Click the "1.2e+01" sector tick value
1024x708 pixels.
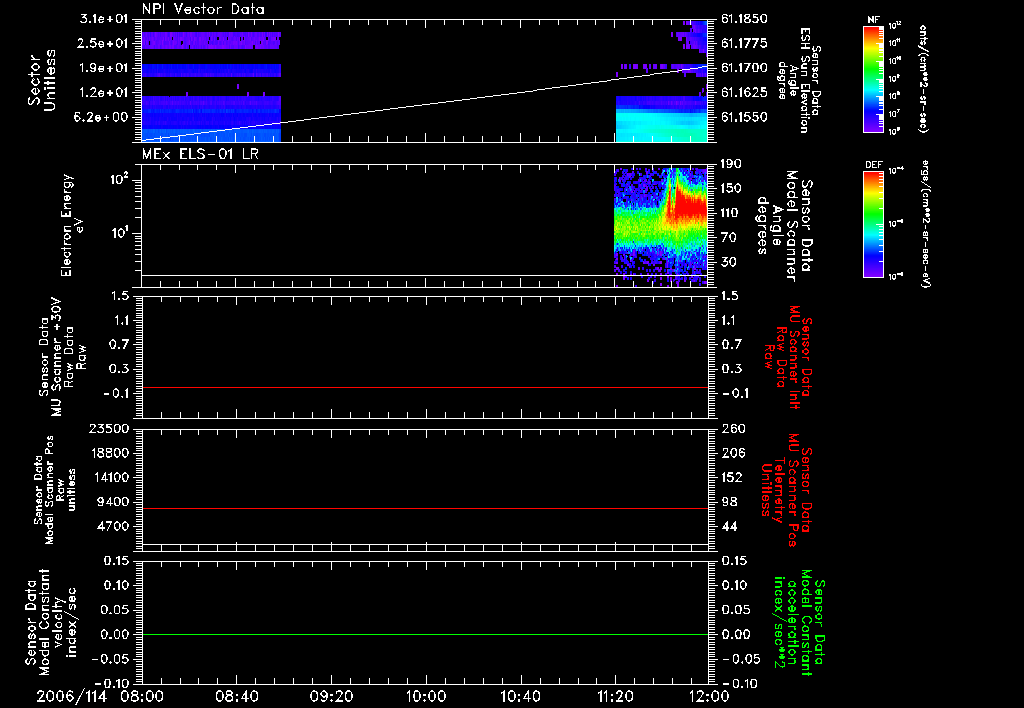tap(103, 93)
